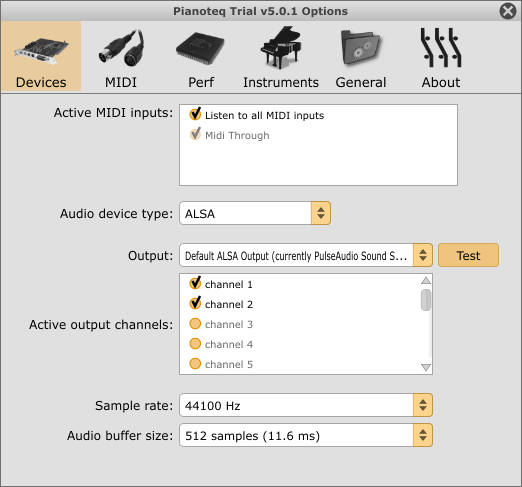Click the channel list scroll down arrow
Screen dimensions: 522x487
[x=426, y=367]
